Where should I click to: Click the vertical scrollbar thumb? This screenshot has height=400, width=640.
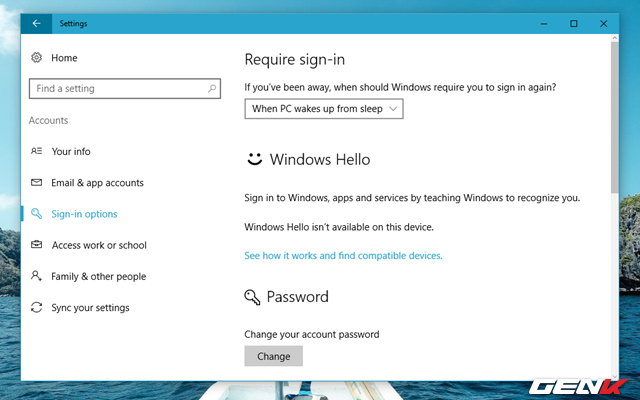click(x=615, y=117)
